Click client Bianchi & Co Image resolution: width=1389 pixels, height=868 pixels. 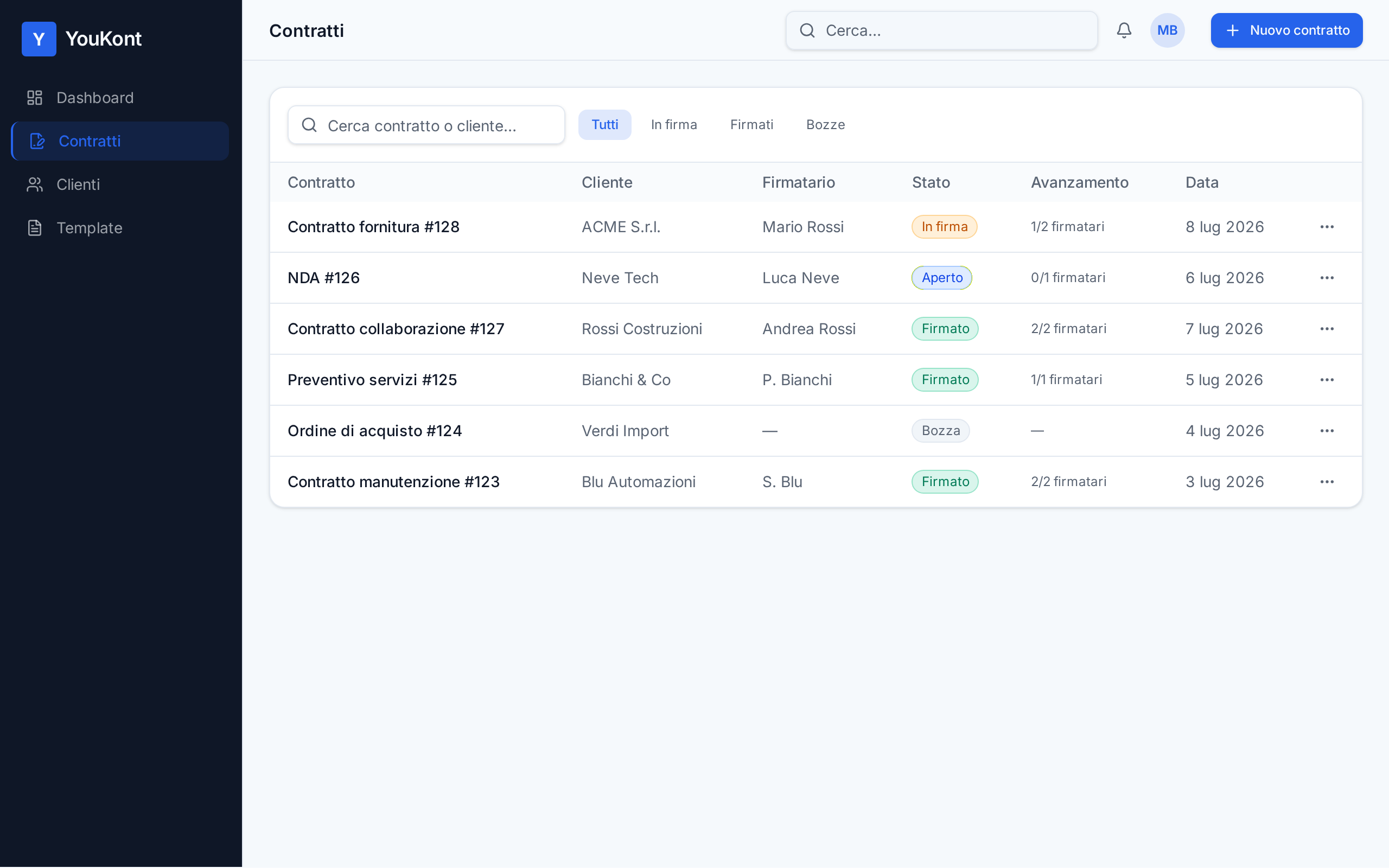(x=626, y=380)
